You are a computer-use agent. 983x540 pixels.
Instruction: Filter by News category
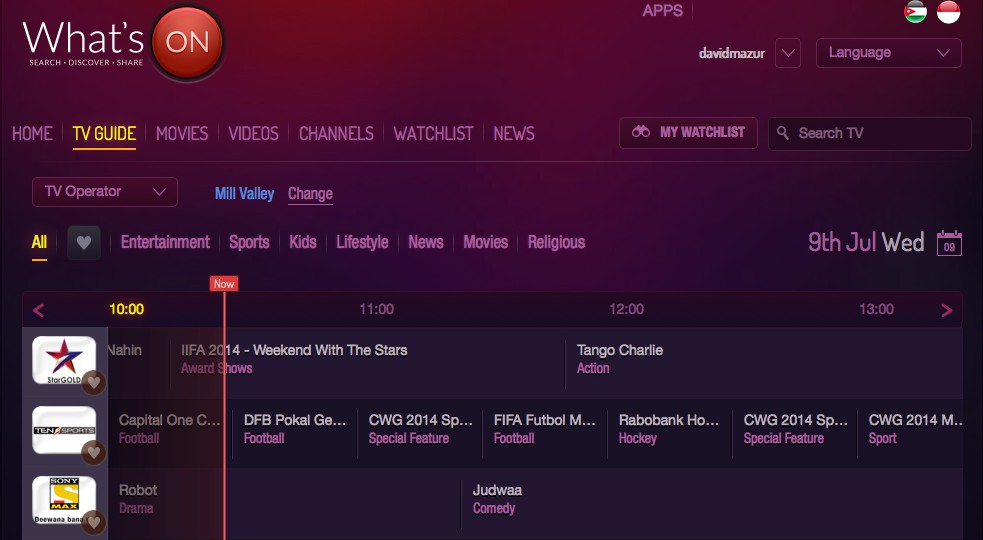pyautogui.click(x=426, y=242)
